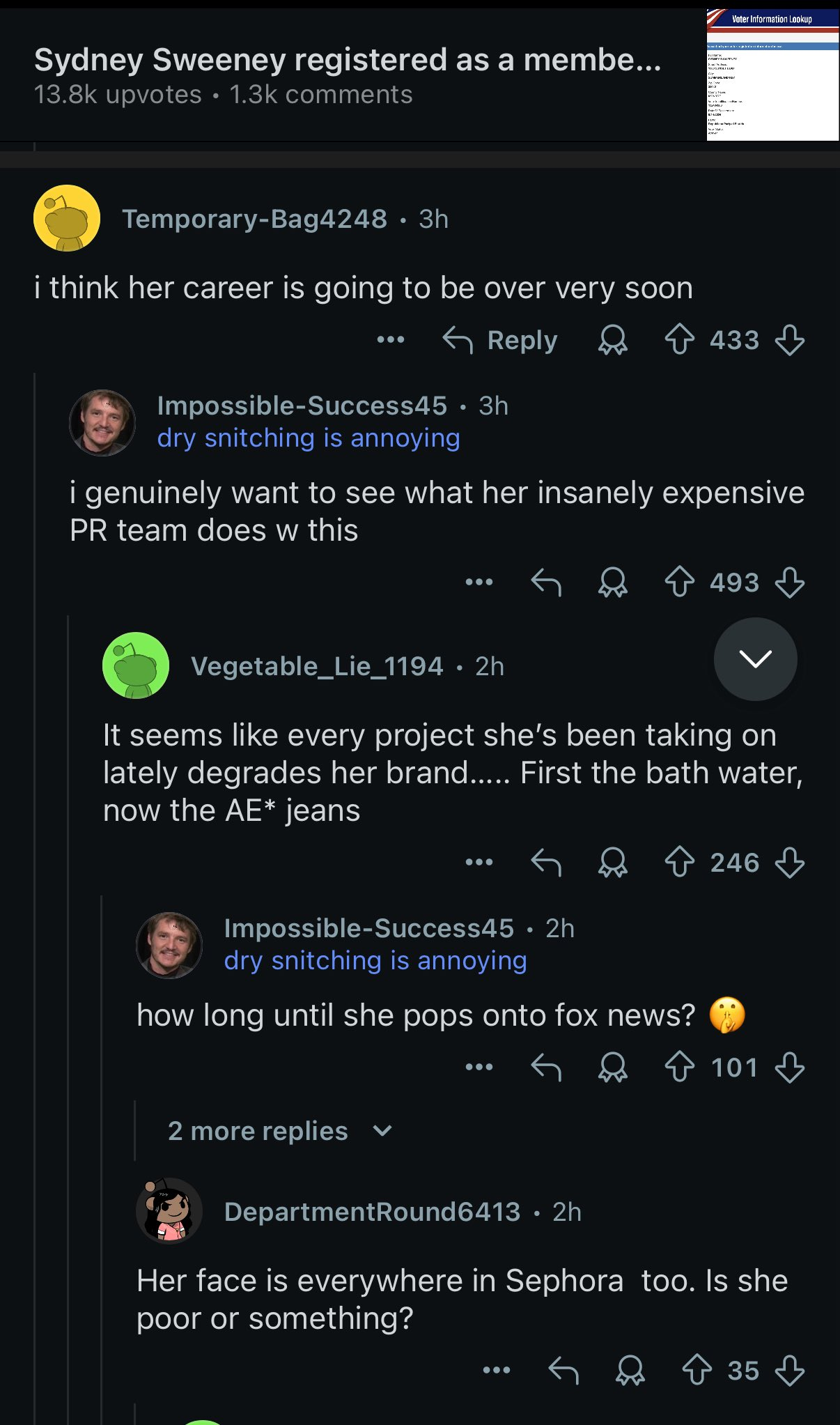Open three-dots menu on the Sephora comment

point(497,1370)
